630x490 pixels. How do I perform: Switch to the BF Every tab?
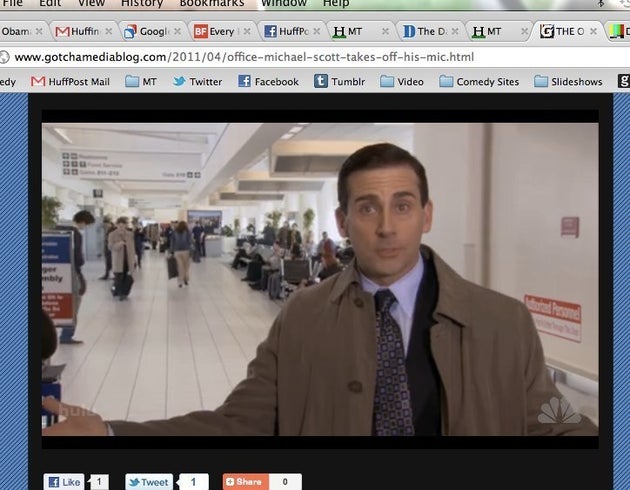click(x=222, y=31)
